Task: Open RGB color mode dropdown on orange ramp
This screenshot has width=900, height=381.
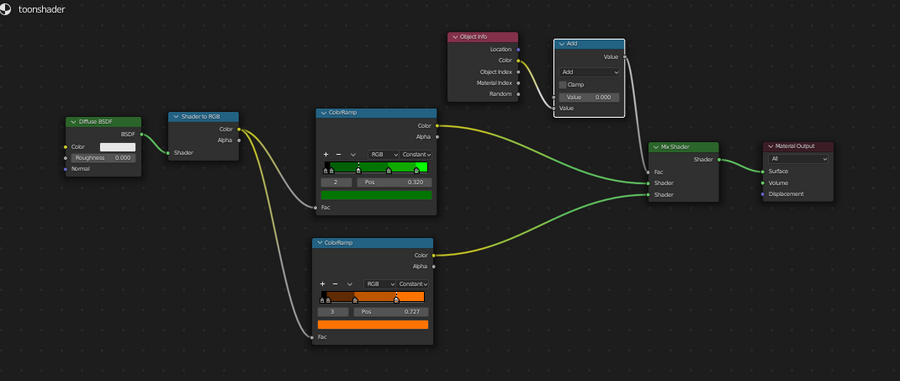Action: [x=380, y=284]
